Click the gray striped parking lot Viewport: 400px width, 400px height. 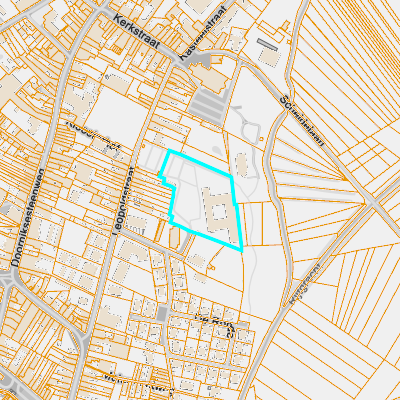click(x=208, y=105)
